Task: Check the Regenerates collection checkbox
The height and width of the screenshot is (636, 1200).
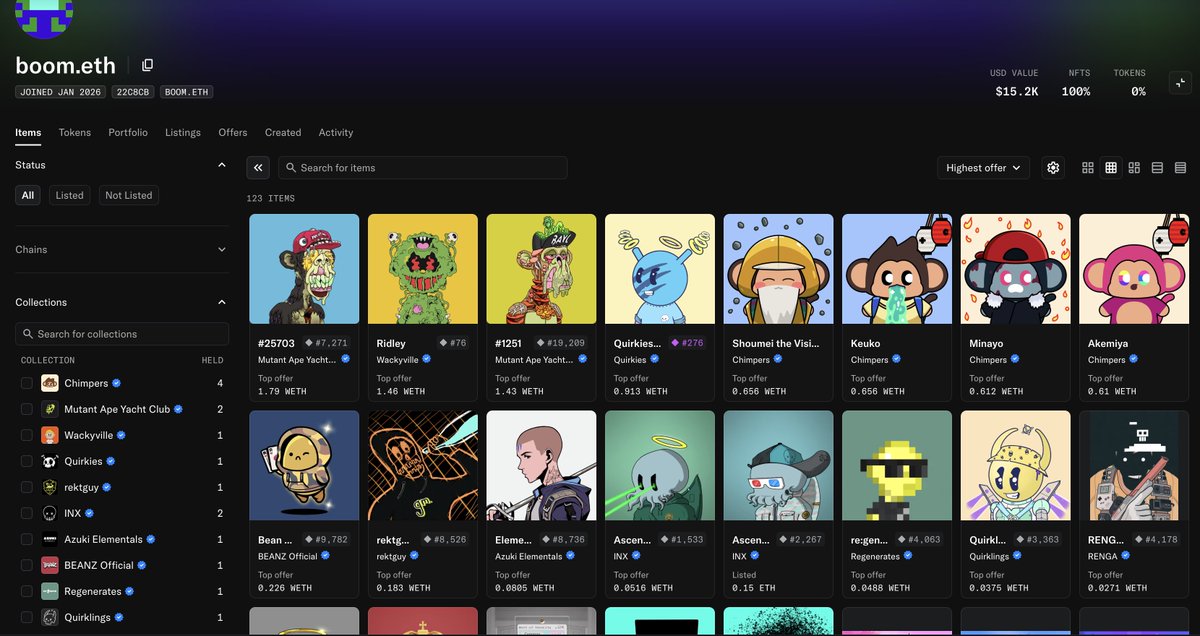Action: click(x=27, y=591)
